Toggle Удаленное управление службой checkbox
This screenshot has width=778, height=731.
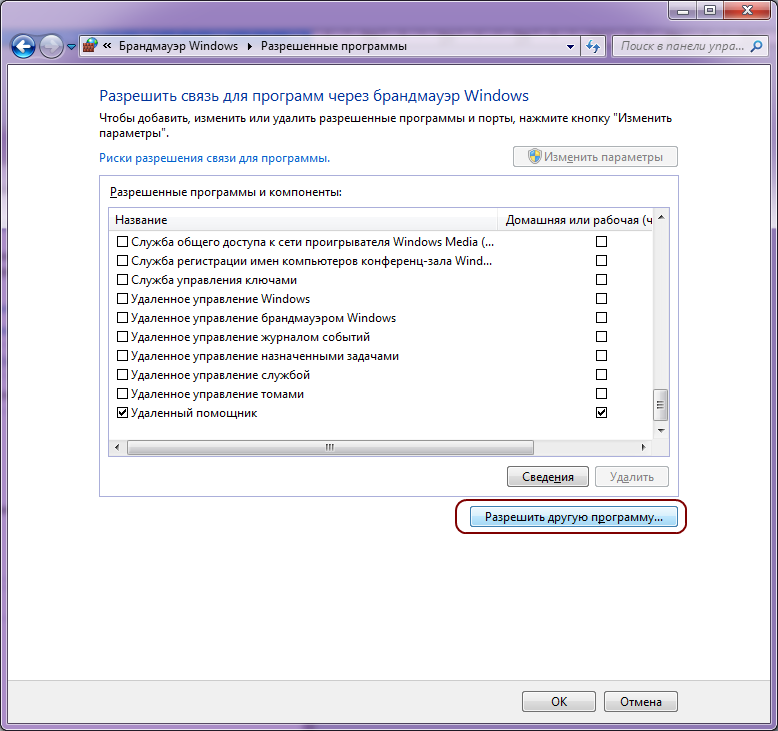pyautogui.click(x=122, y=375)
